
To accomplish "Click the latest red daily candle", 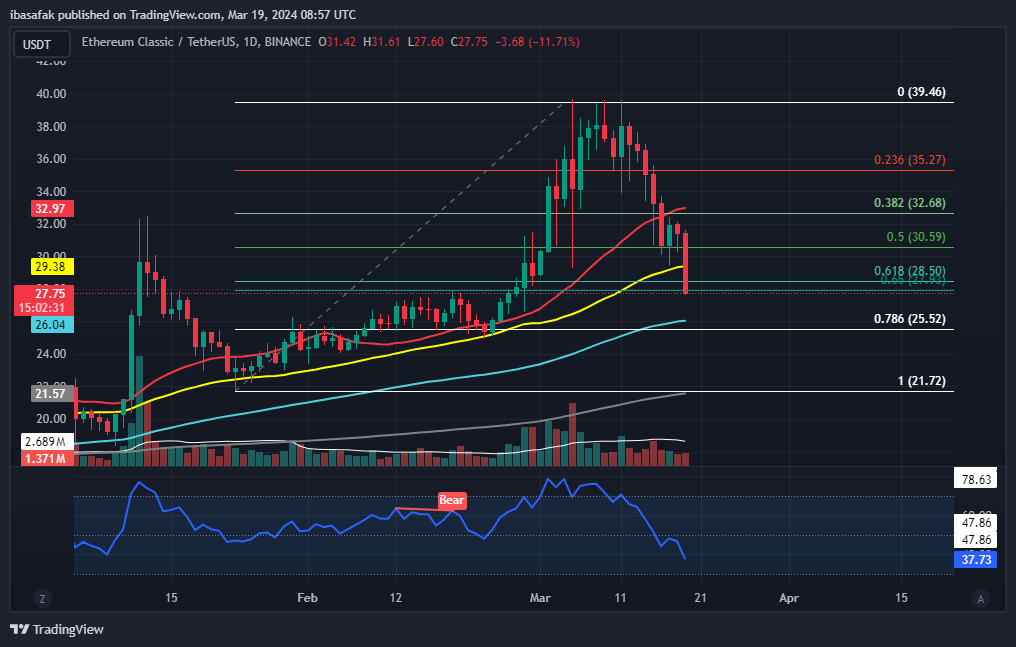I will click(x=685, y=262).
